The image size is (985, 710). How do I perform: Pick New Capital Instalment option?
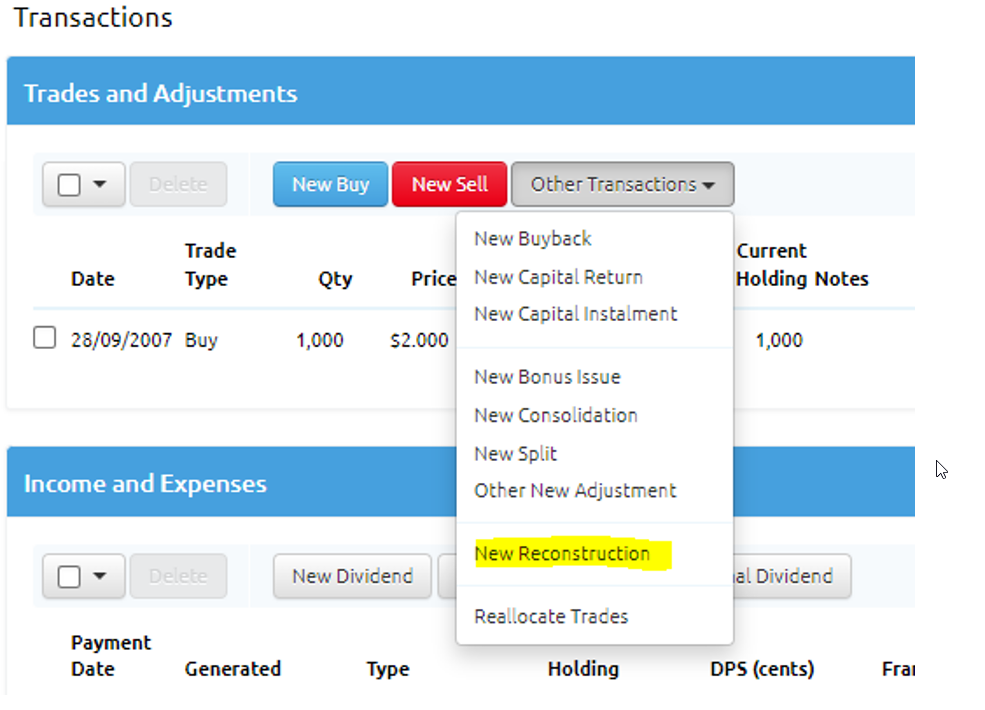(x=575, y=314)
